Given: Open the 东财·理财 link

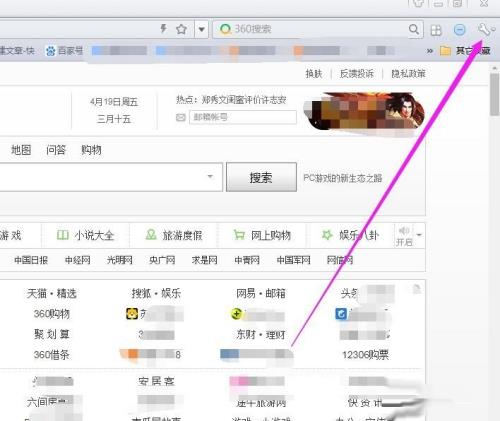Looking at the screenshot, I should pyautogui.click(x=261, y=334).
